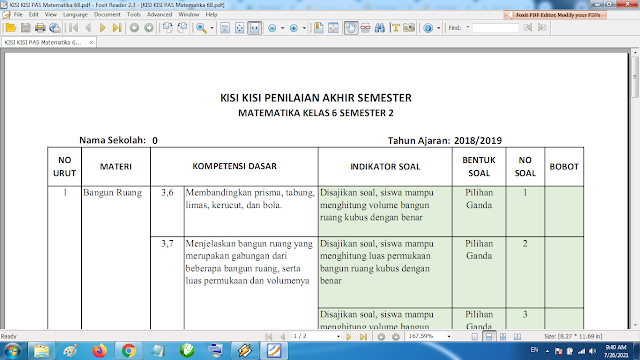The image size is (640, 360).
Task: Switch to Single Page layout
Action: (474, 337)
